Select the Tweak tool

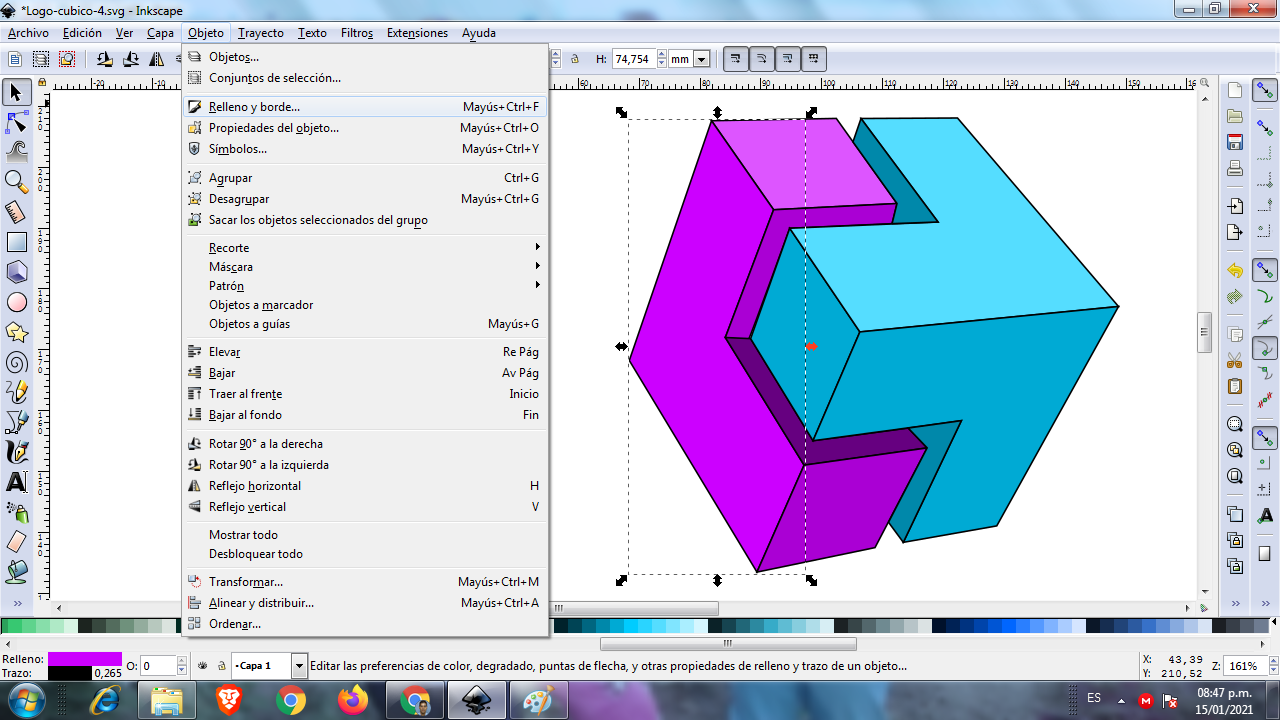coord(16,152)
